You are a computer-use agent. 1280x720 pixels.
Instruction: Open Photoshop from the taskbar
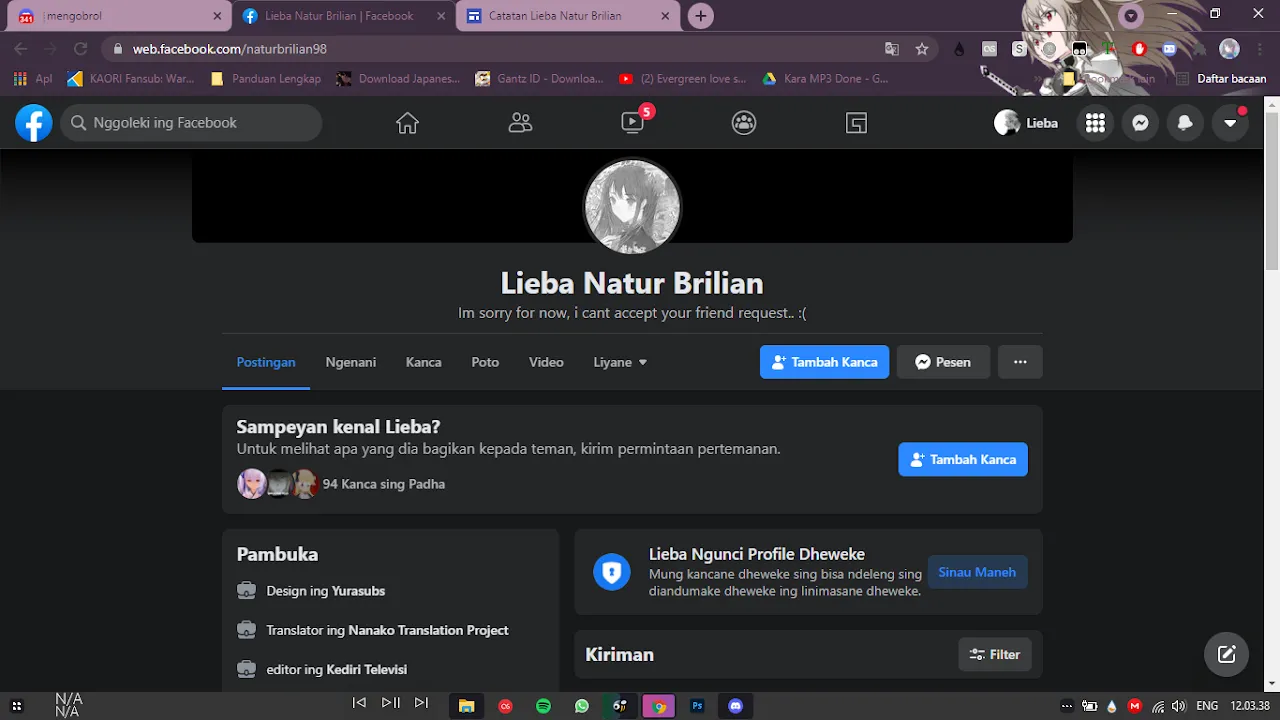click(x=698, y=706)
